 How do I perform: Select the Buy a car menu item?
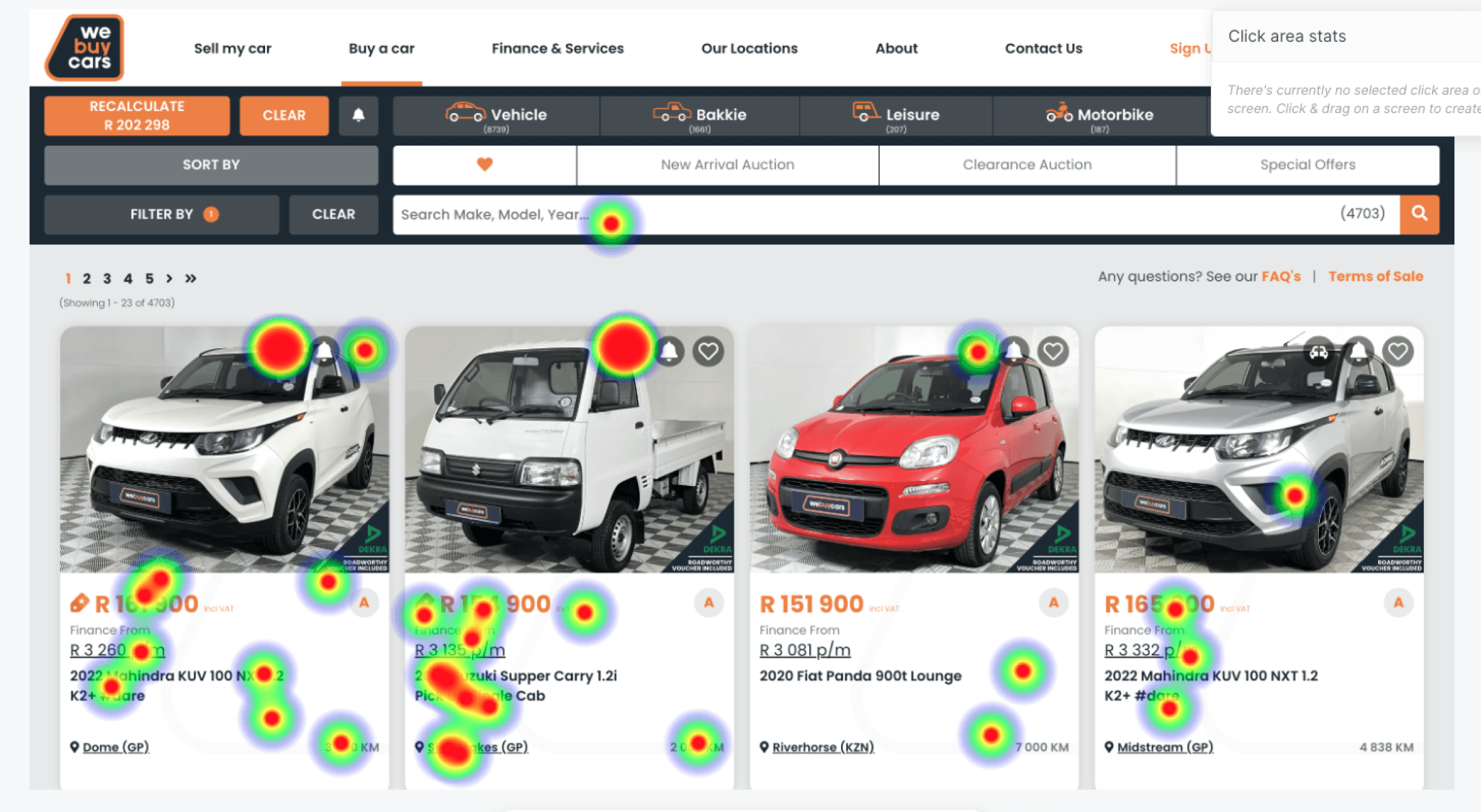pyautogui.click(x=381, y=48)
